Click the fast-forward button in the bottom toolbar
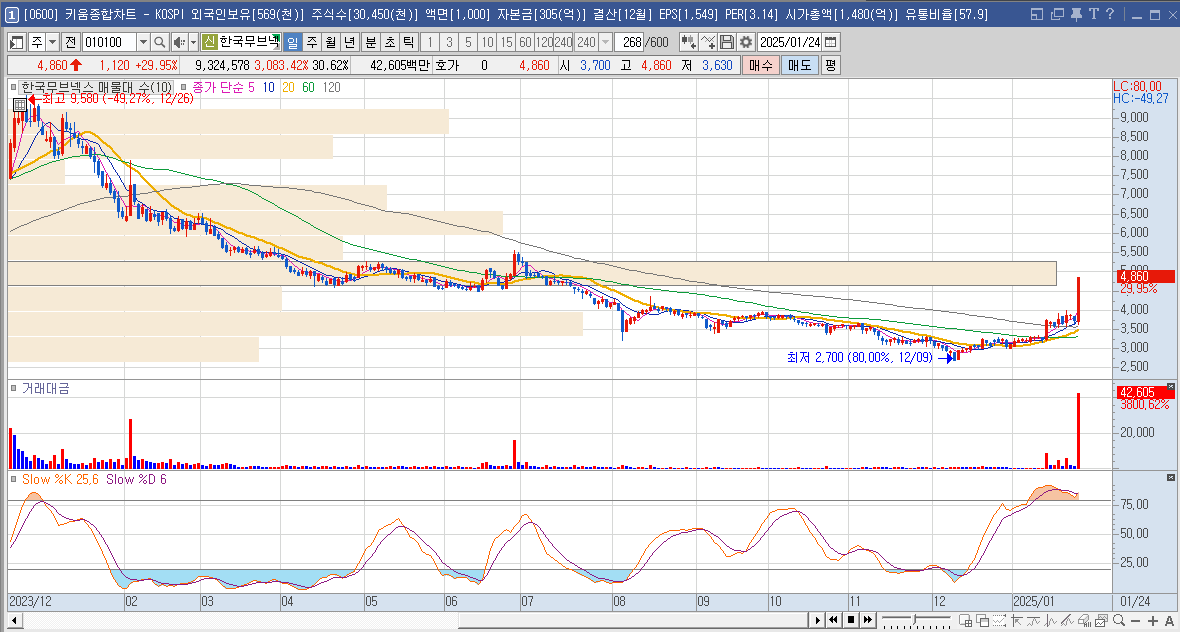 coord(868,620)
